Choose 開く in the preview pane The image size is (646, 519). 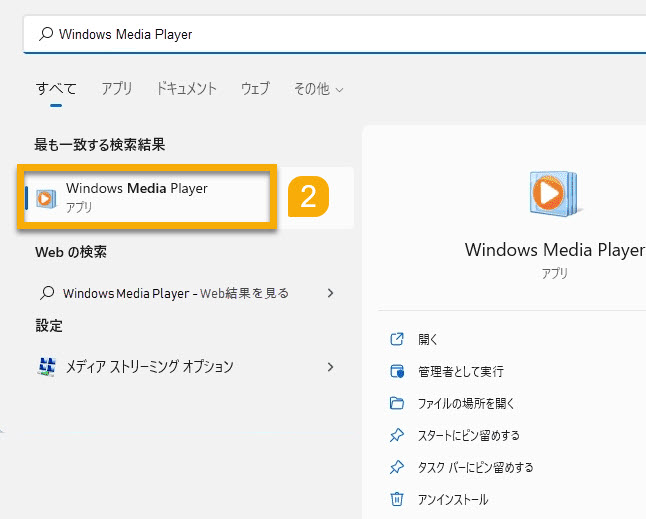pos(428,340)
